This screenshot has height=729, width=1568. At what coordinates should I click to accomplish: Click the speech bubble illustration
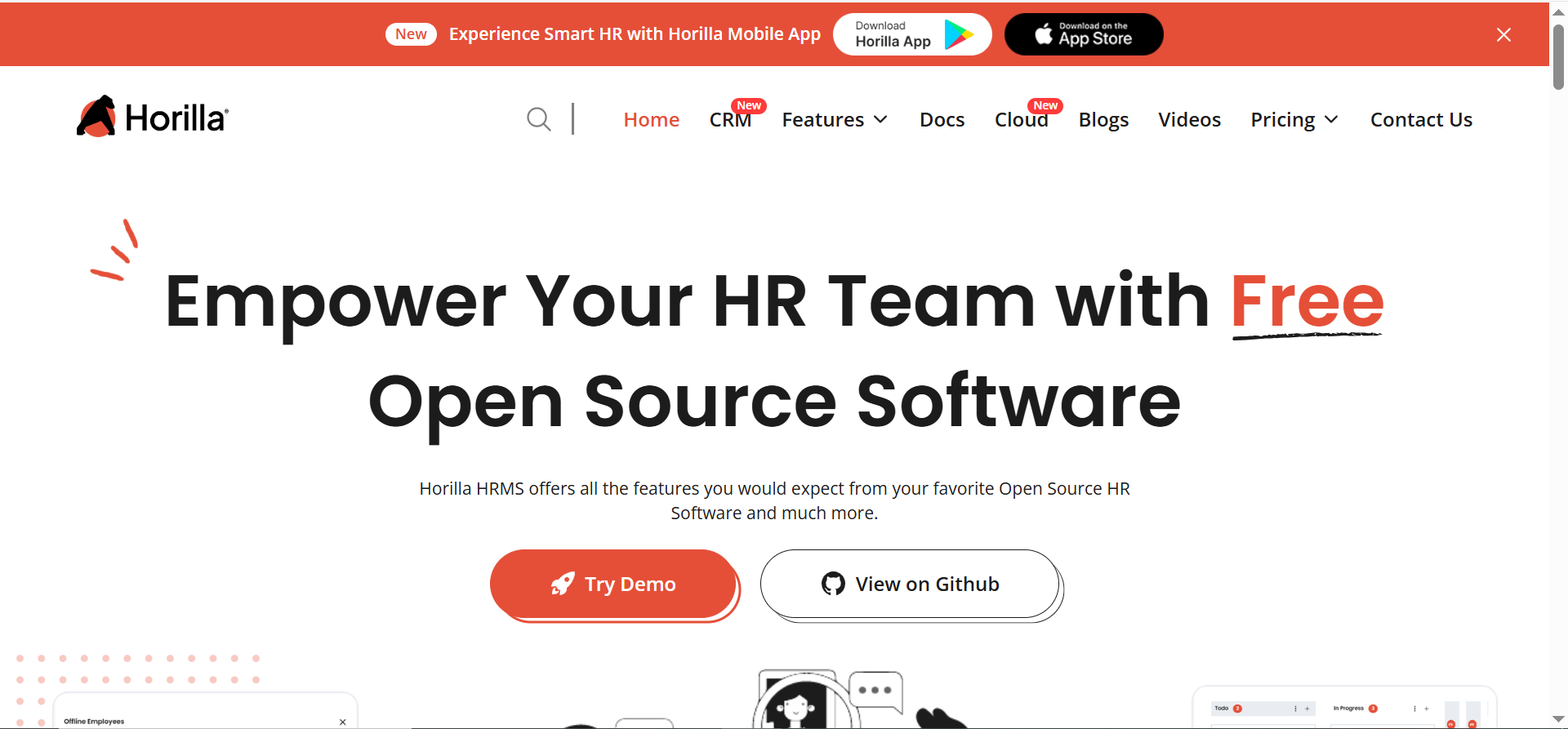pos(875,691)
